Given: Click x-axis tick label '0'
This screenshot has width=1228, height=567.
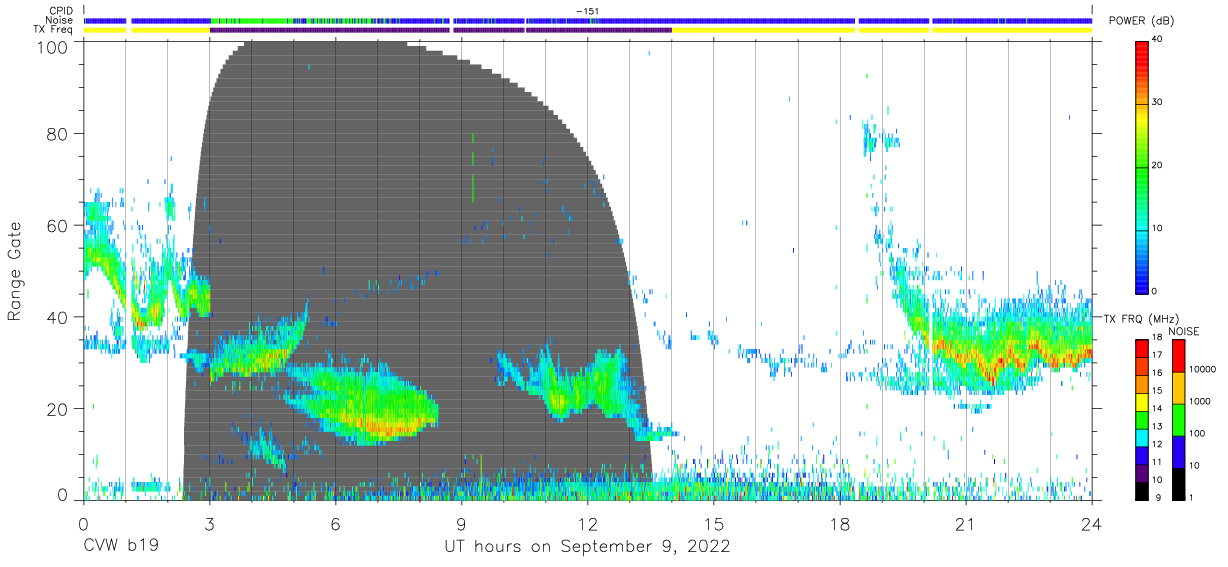Looking at the screenshot, I should 83,523.
